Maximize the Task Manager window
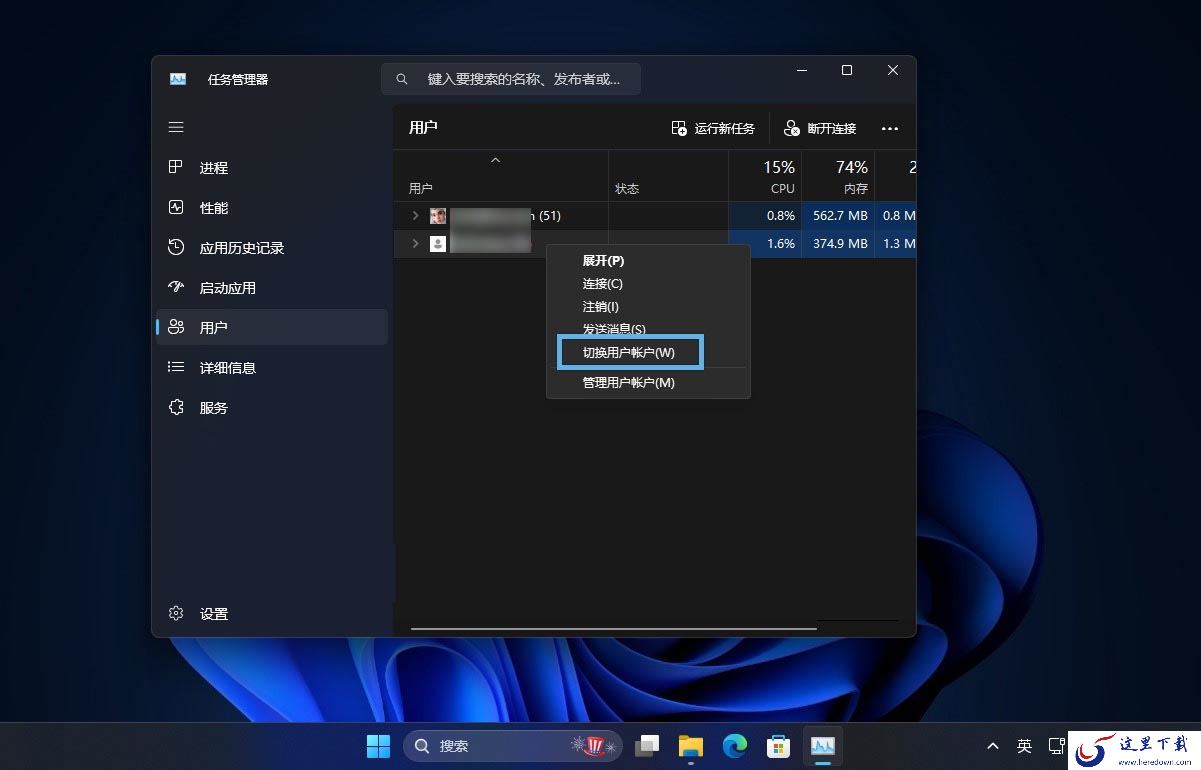 coord(847,70)
